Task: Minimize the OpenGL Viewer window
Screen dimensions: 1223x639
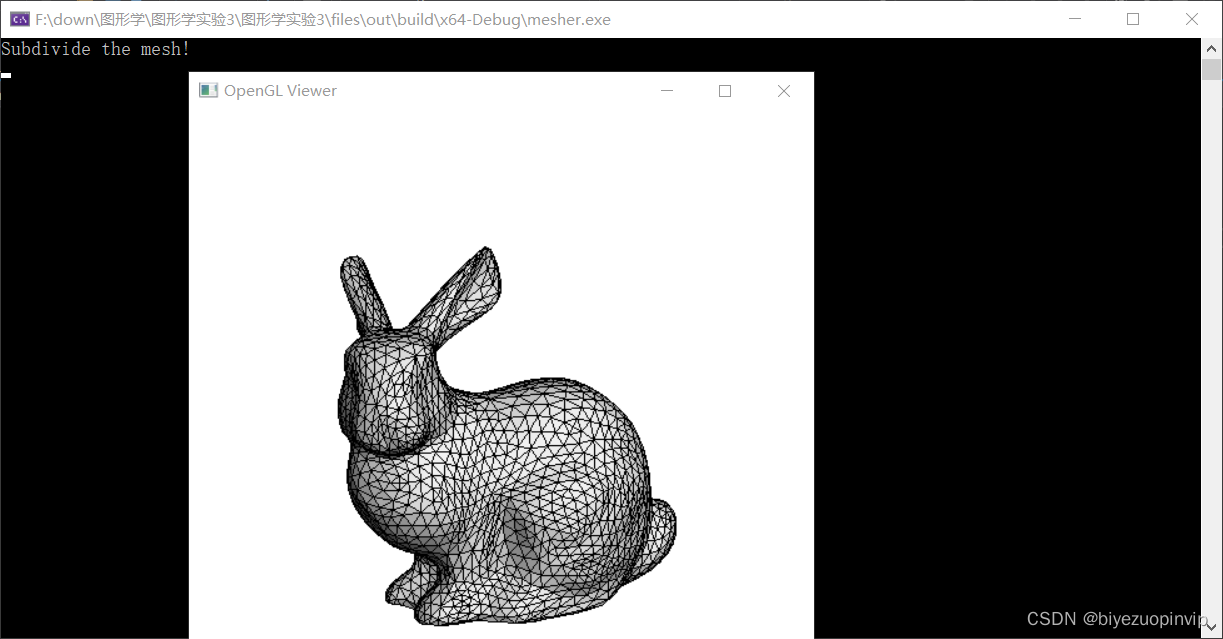Action: coord(667,91)
